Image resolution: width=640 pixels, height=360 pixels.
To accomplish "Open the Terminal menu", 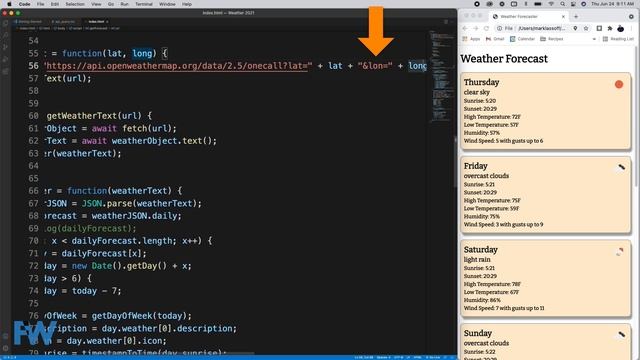I will [144, 4].
